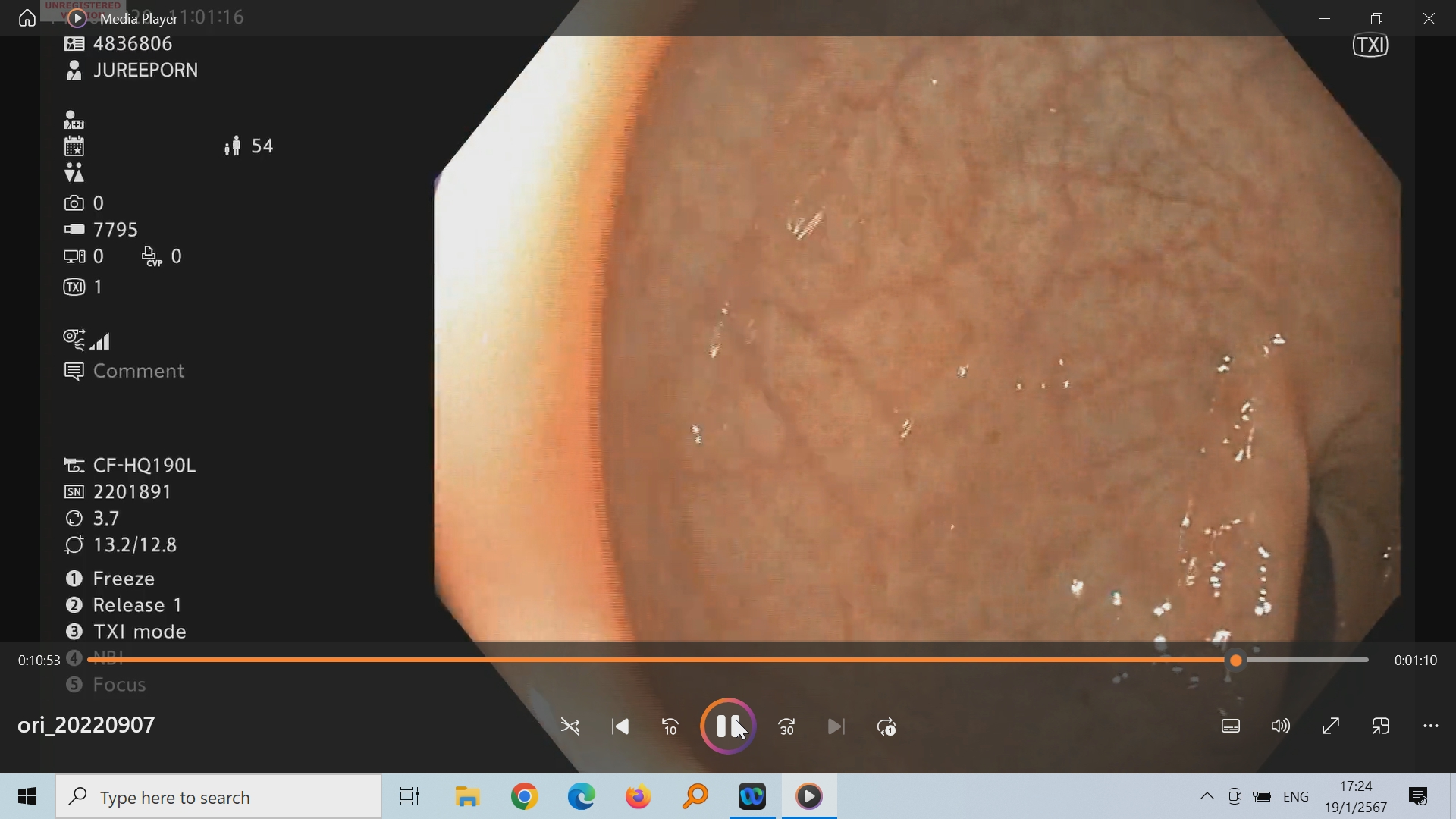Click remaining time 0:01:10
The height and width of the screenshot is (819, 1456).
pyautogui.click(x=1416, y=661)
